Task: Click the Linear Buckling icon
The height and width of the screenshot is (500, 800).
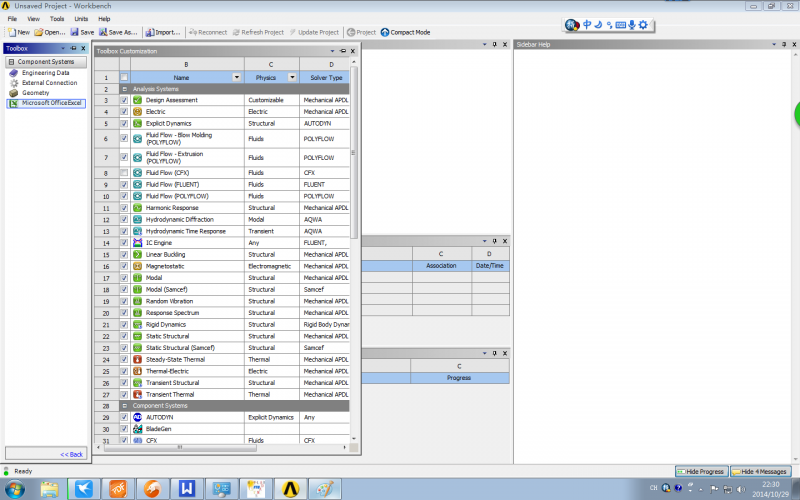Action: (x=137, y=255)
